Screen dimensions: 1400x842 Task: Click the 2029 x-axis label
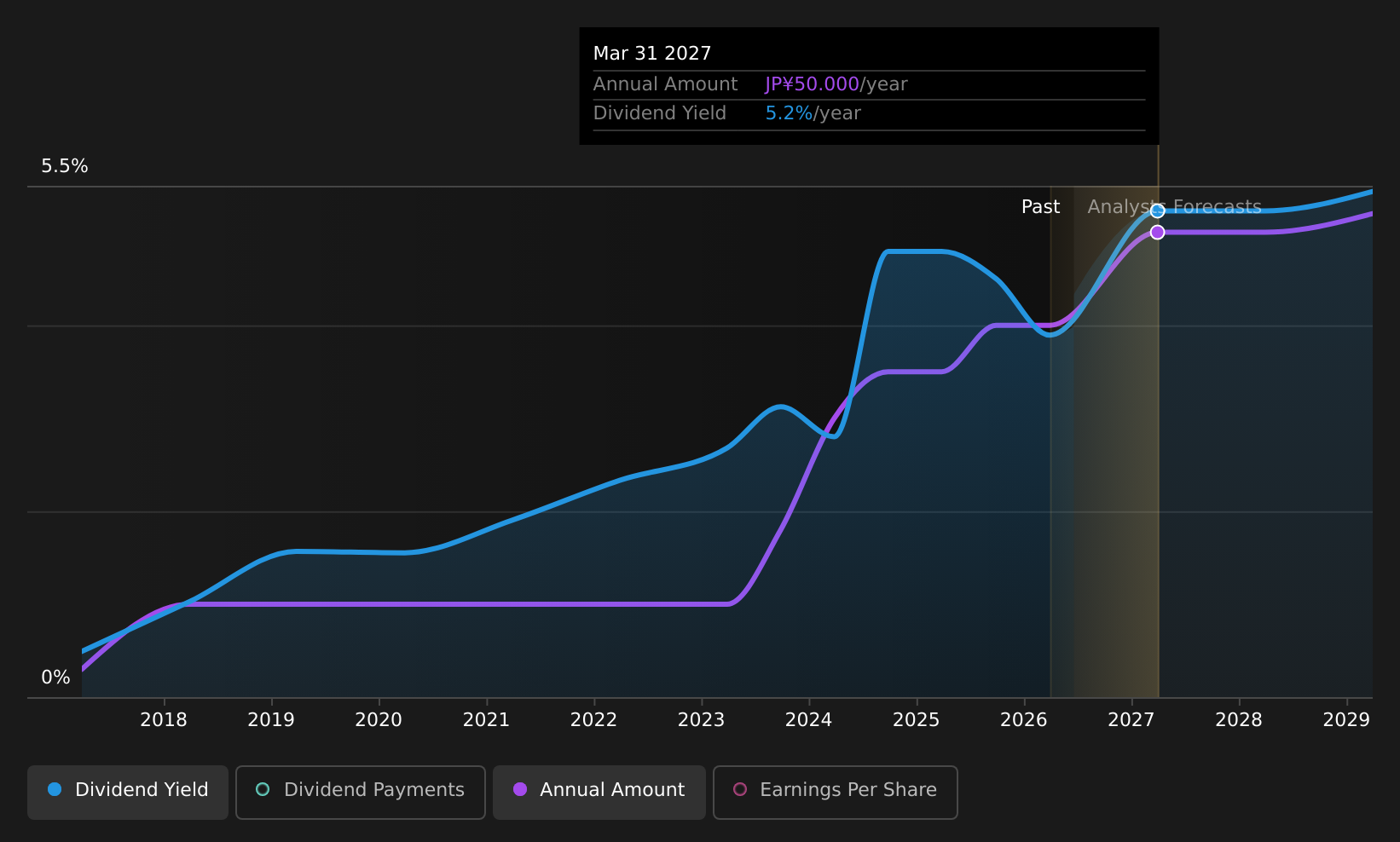[1346, 720]
